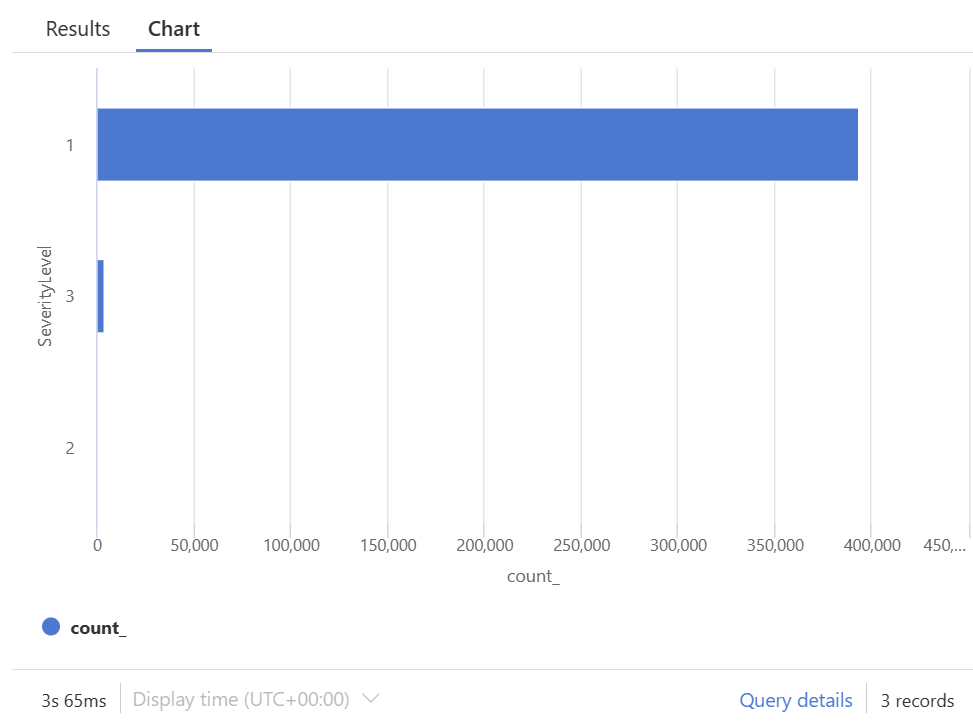
Task: Click the 3 records indicator
Action: pyautogui.click(x=917, y=700)
